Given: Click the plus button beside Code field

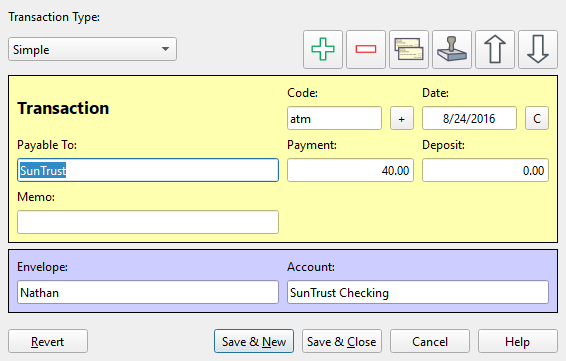Looking at the screenshot, I should (x=401, y=118).
